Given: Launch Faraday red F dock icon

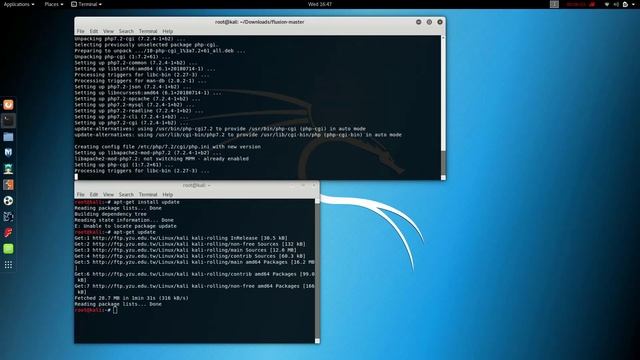Looking at the screenshot, I should pyautogui.click(x=8, y=233).
